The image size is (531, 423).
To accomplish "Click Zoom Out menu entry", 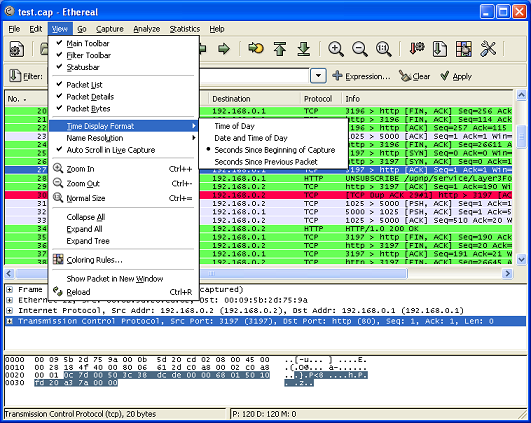I will tap(123, 183).
